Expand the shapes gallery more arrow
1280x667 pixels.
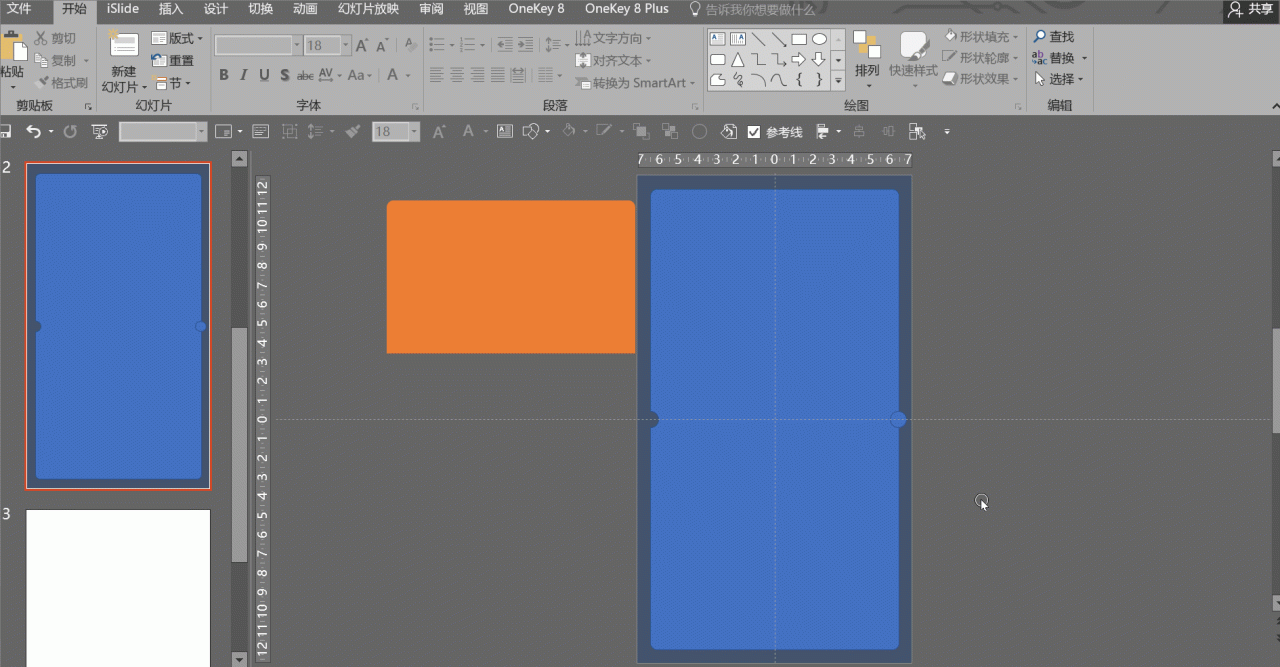click(x=838, y=80)
